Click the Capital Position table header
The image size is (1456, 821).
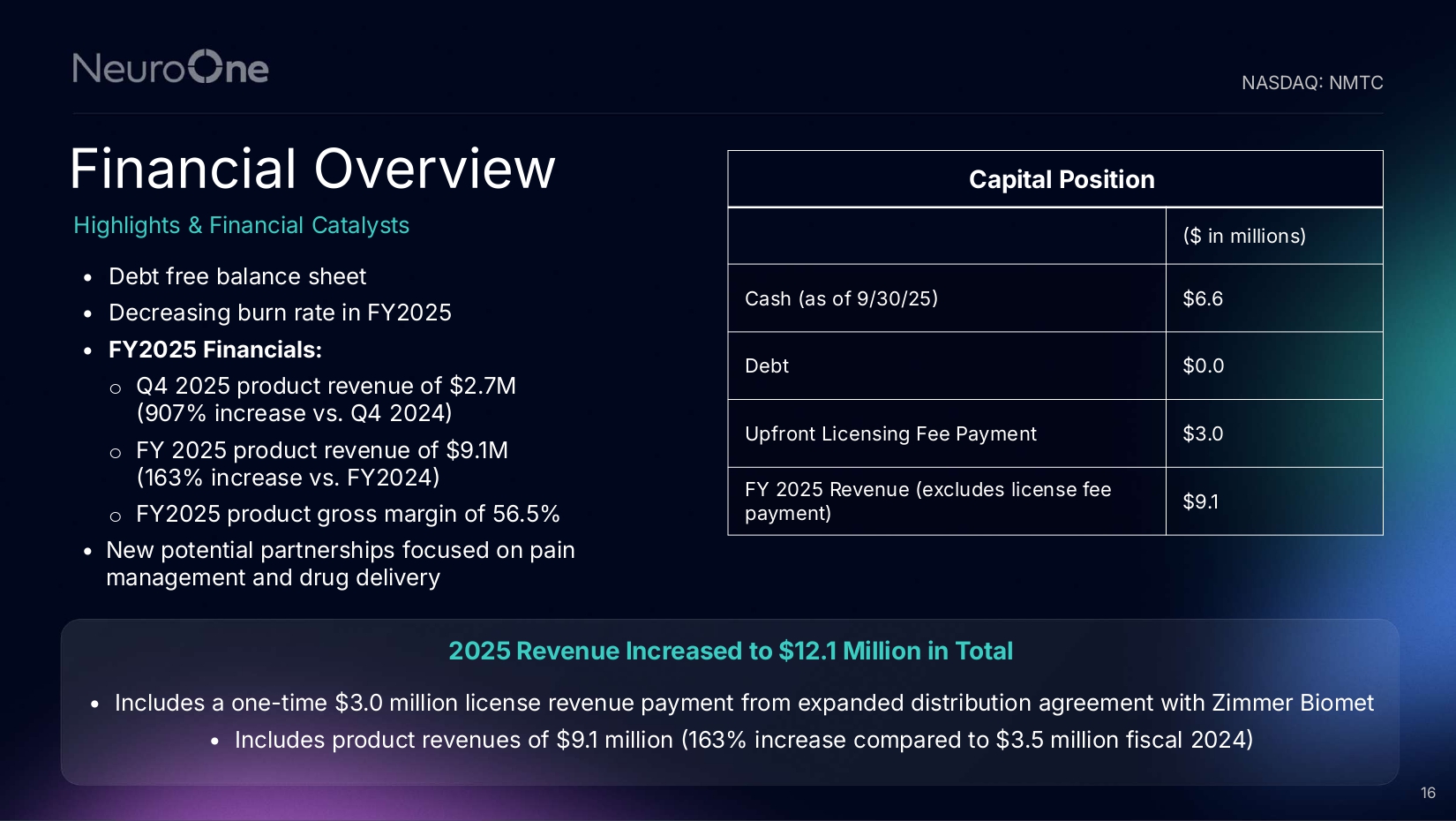pos(1061,180)
